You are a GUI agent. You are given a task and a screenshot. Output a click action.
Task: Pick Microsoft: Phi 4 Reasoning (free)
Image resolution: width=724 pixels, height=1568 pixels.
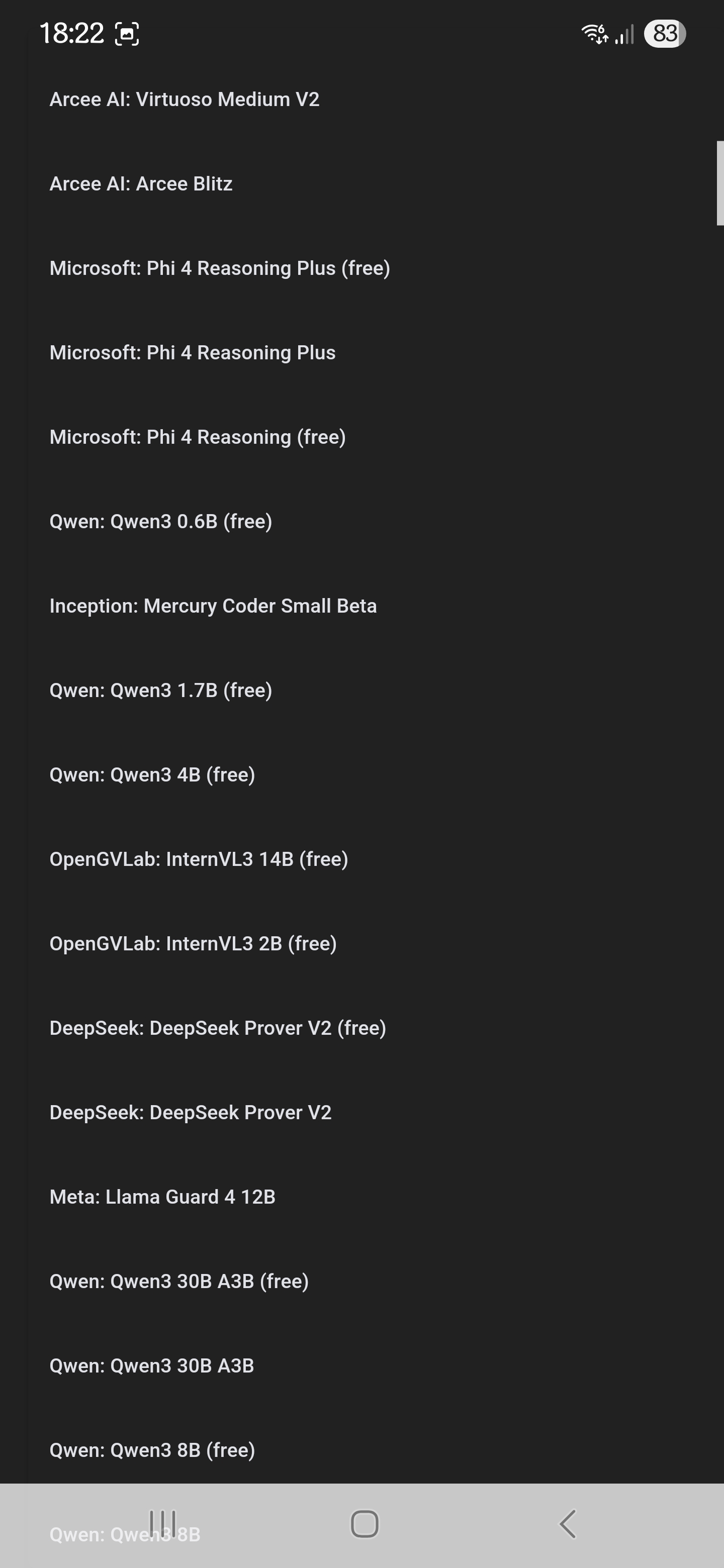click(198, 437)
